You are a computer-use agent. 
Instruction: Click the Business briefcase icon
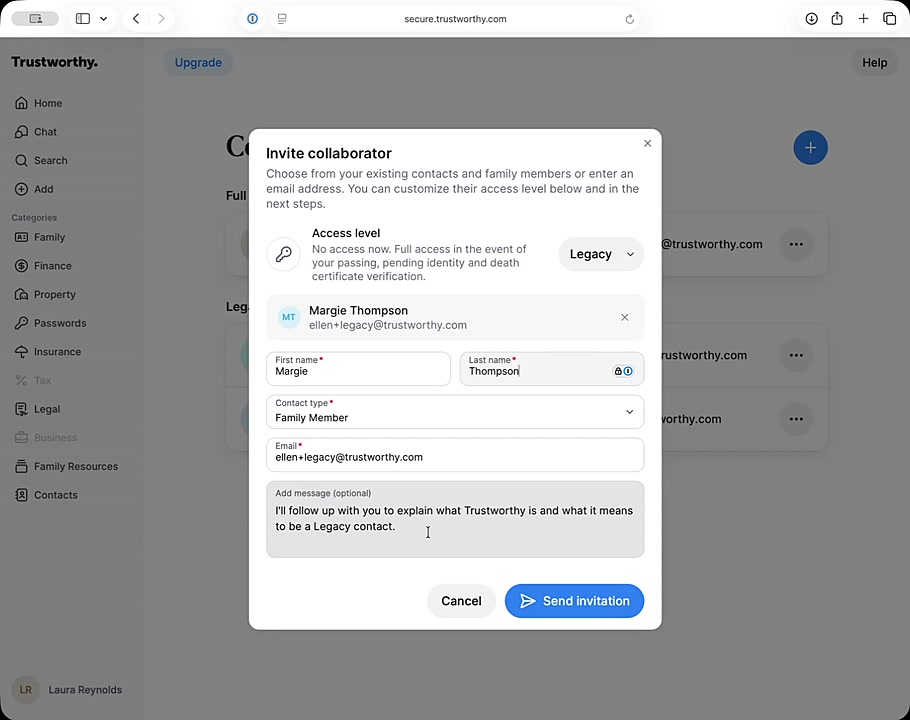[21, 437]
